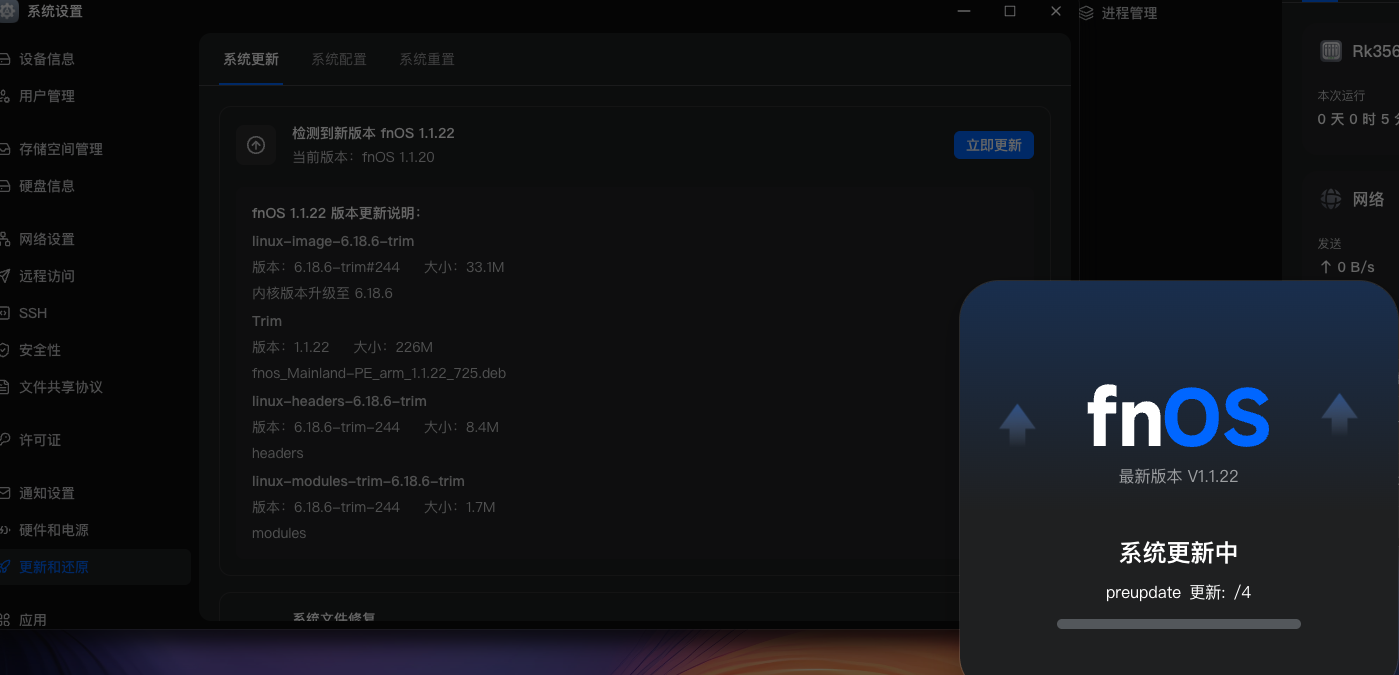1399x675 pixels.
Task: Click fnos_Mainland-PE_arm_1.1.22_725.deb filename
Action: pyautogui.click(x=379, y=373)
